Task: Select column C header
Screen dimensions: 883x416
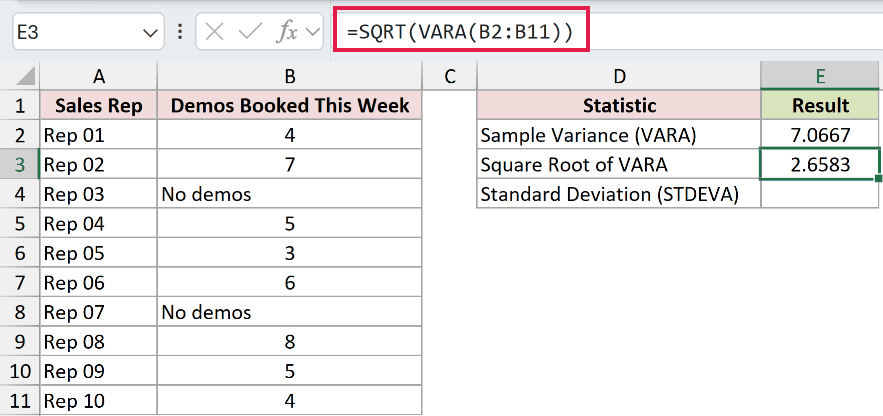Action: [449, 77]
